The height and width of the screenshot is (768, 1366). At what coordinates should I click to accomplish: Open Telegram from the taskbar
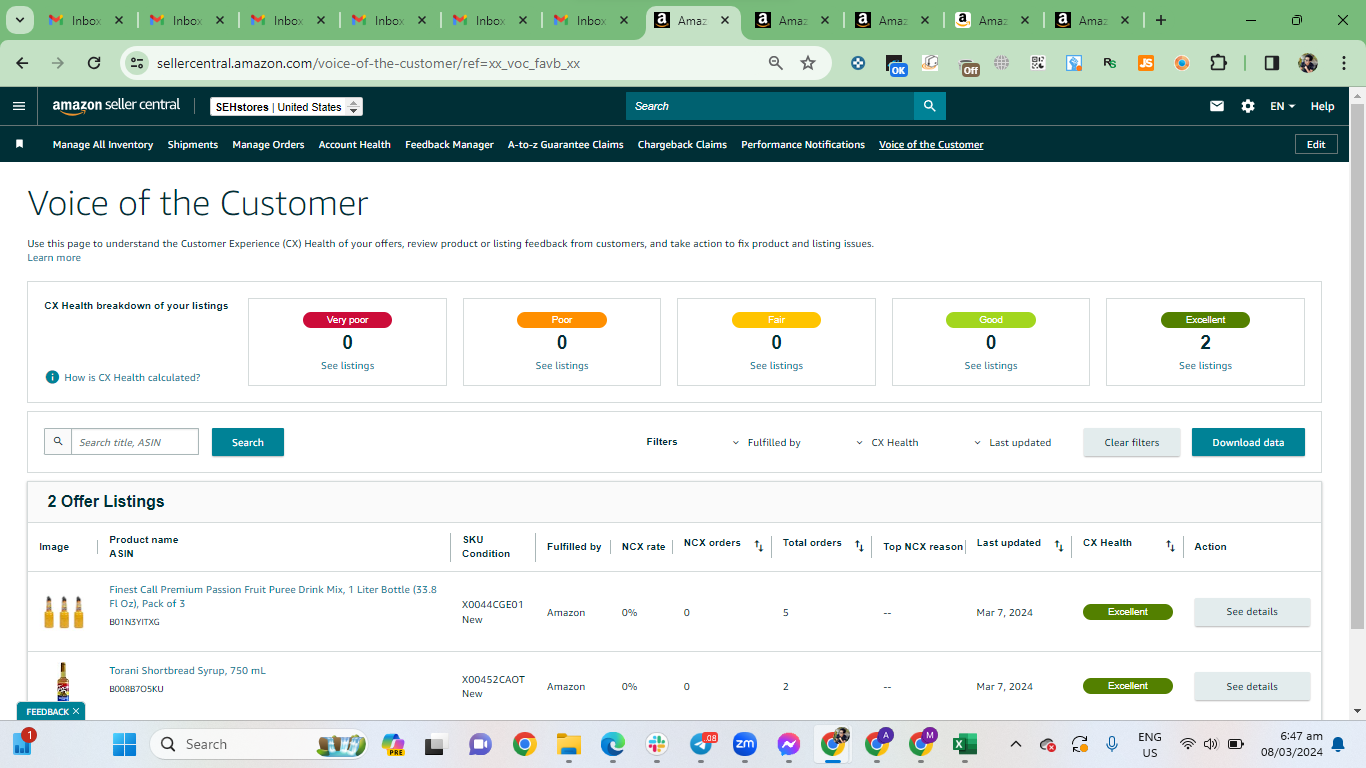[x=703, y=744]
